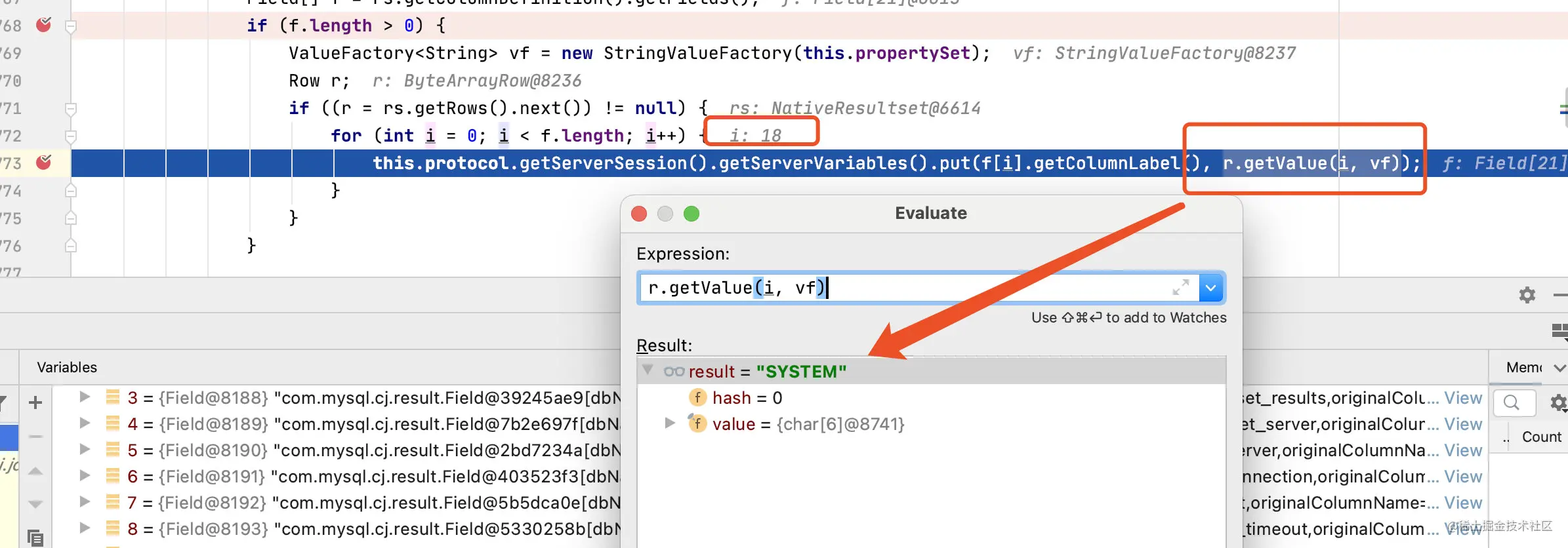Click the Evaluate dialog title bar
Screen dimensions: 1568x548
(x=931, y=214)
